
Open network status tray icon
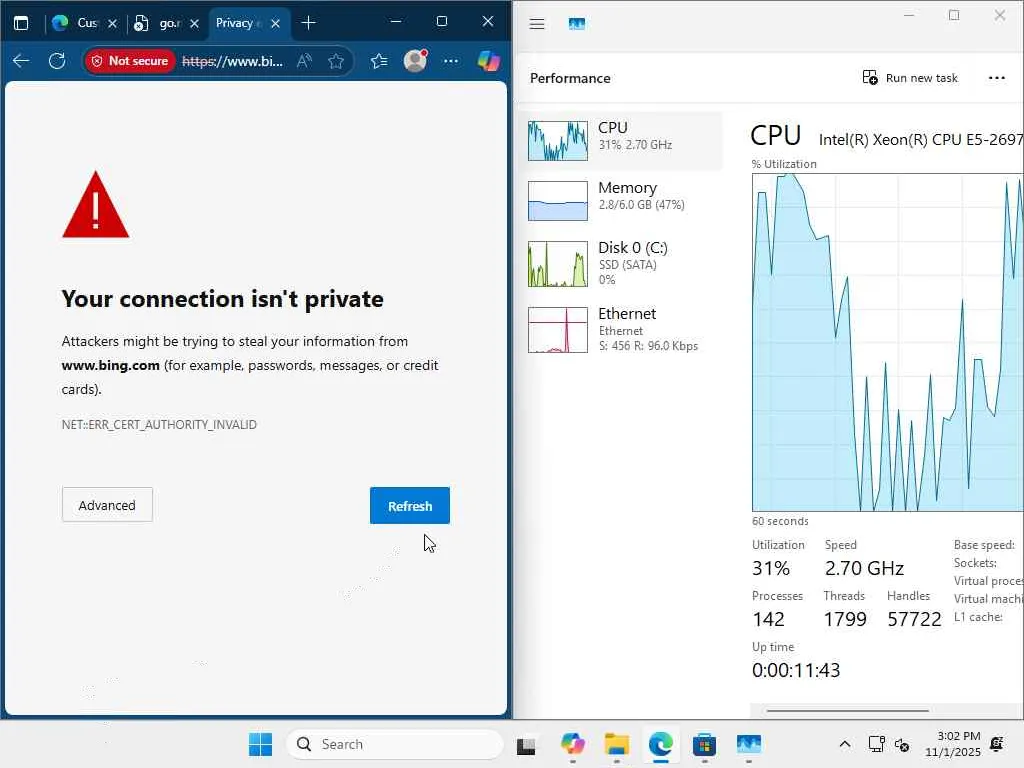(x=876, y=744)
